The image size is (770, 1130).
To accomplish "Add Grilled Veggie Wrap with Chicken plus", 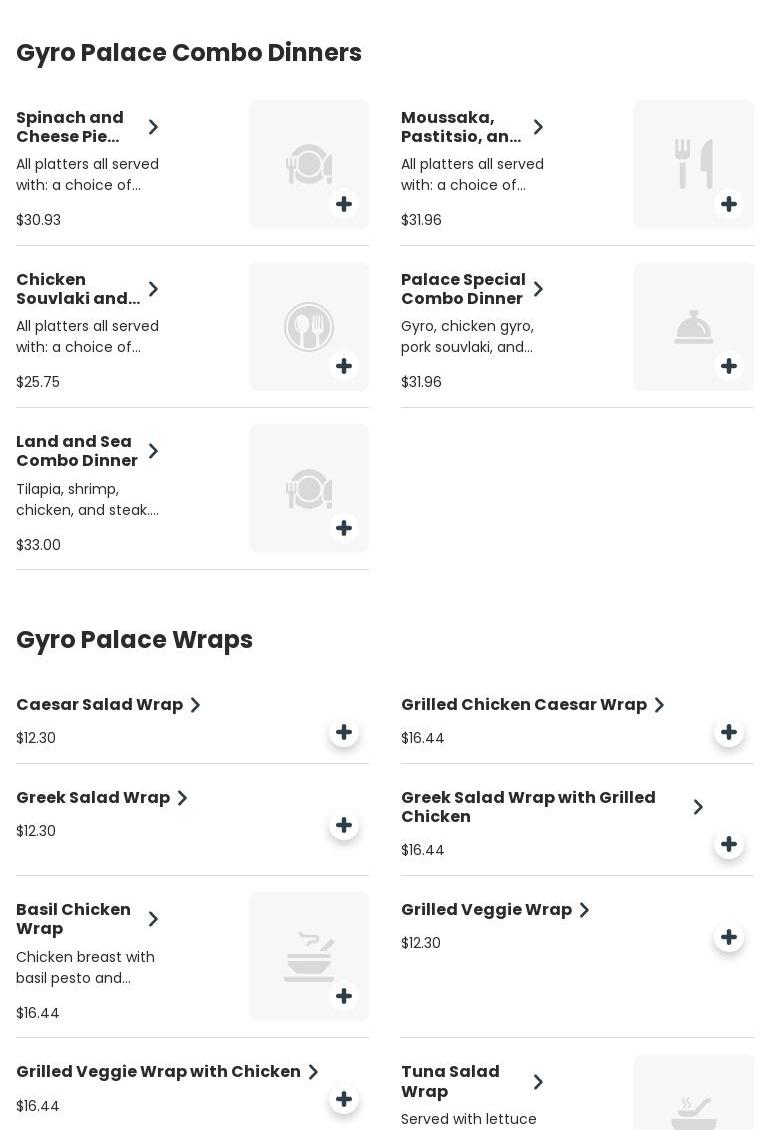I will click(344, 1099).
